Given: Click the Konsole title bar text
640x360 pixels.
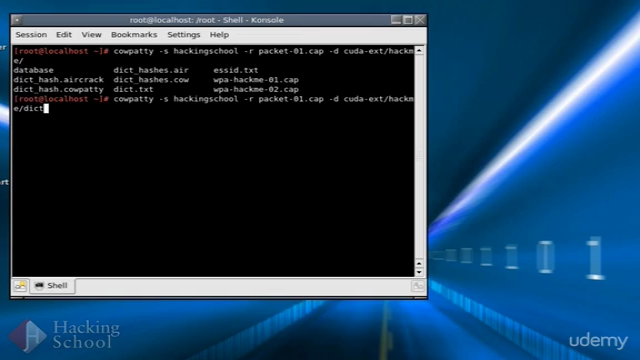Looking at the screenshot, I should coord(207,20).
